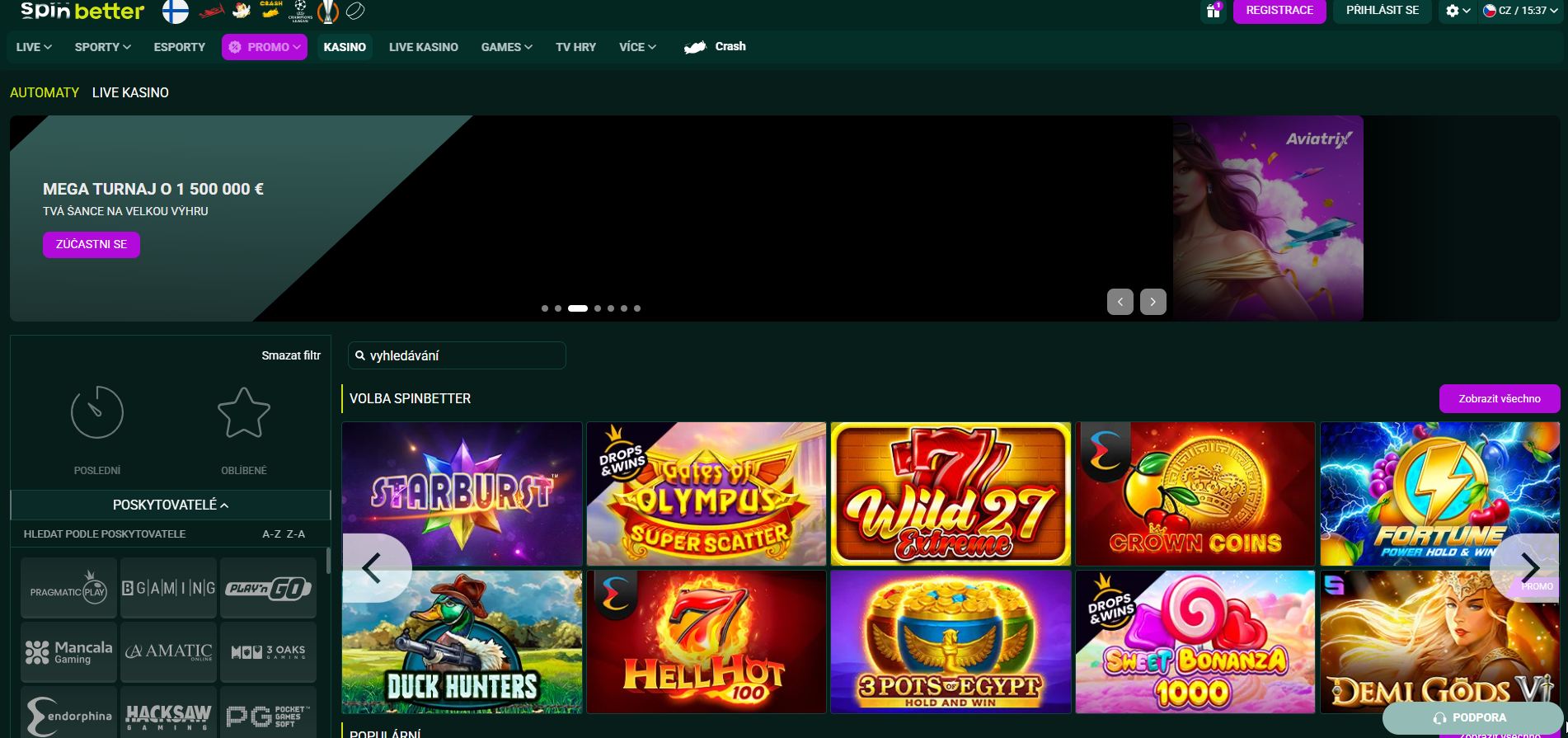Go to the next banner slide
This screenshot has width=1568, height=738.
click(1153, 302)
